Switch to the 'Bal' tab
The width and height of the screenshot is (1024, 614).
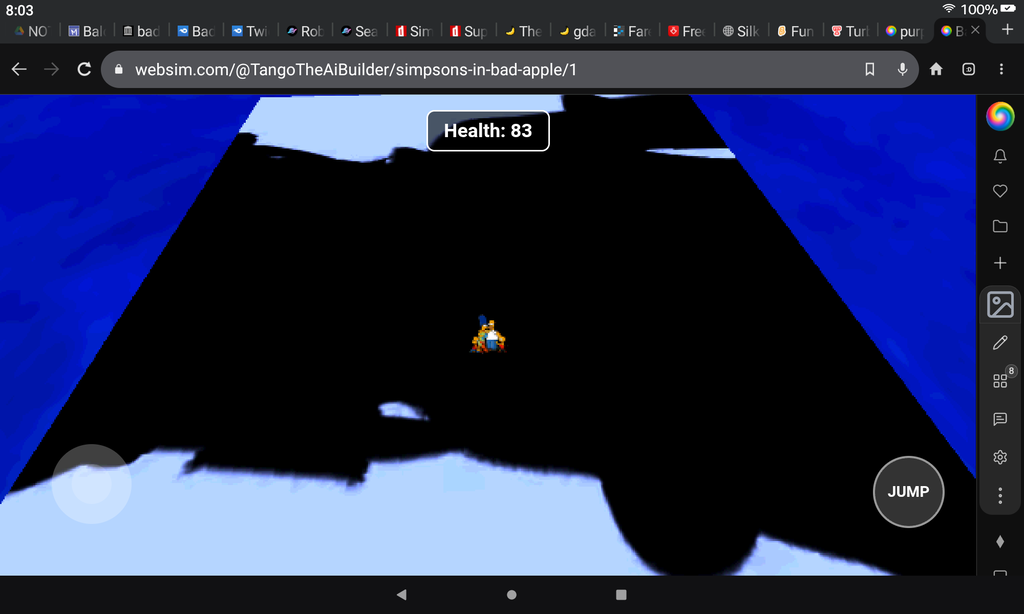coord(87,31)
